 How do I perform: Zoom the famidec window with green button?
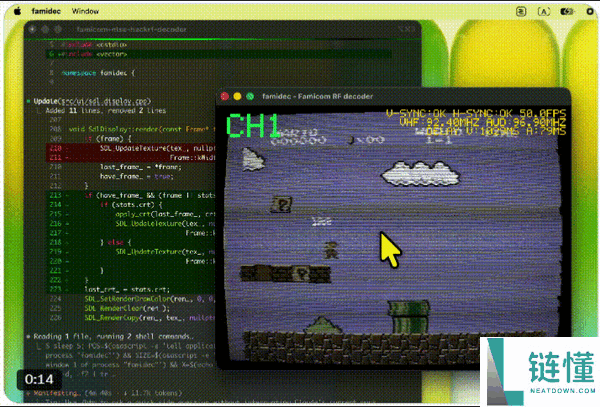pos(250,96)
